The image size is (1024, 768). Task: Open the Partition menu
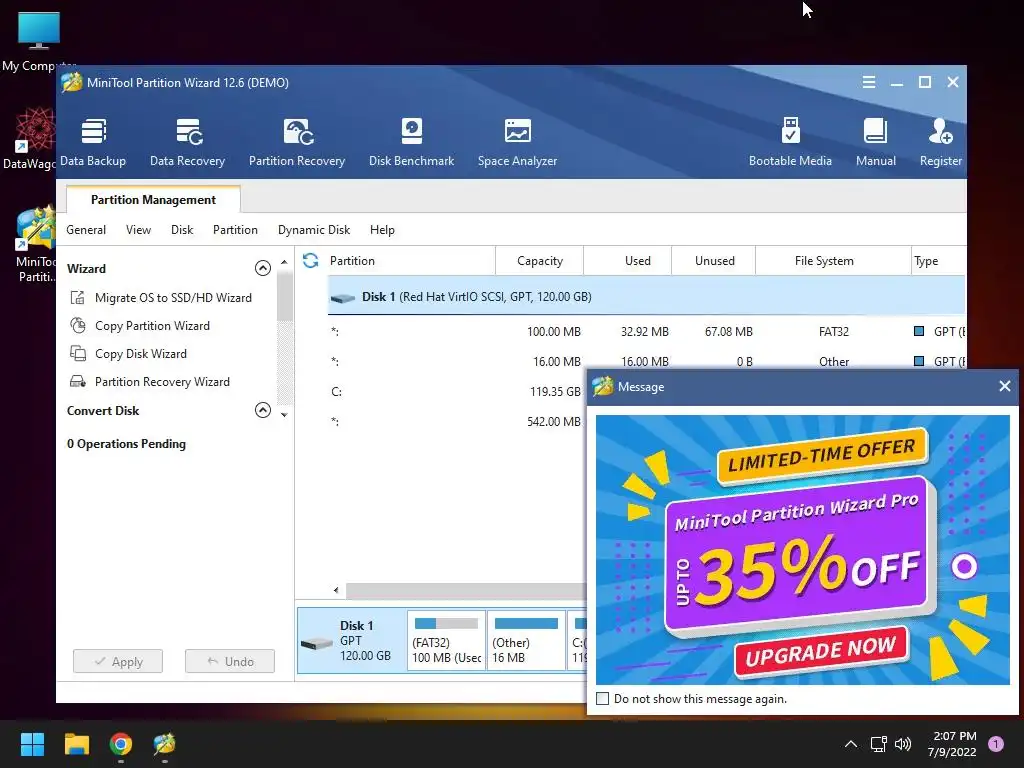[235, 230]
